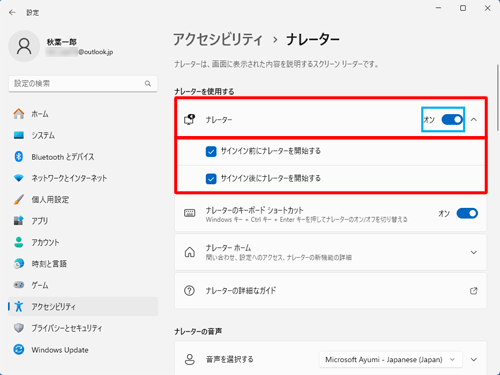Click the 個人用設定 paintbrush icon
The width and height of the screenshot is (500, 375).
click(19, 199)
